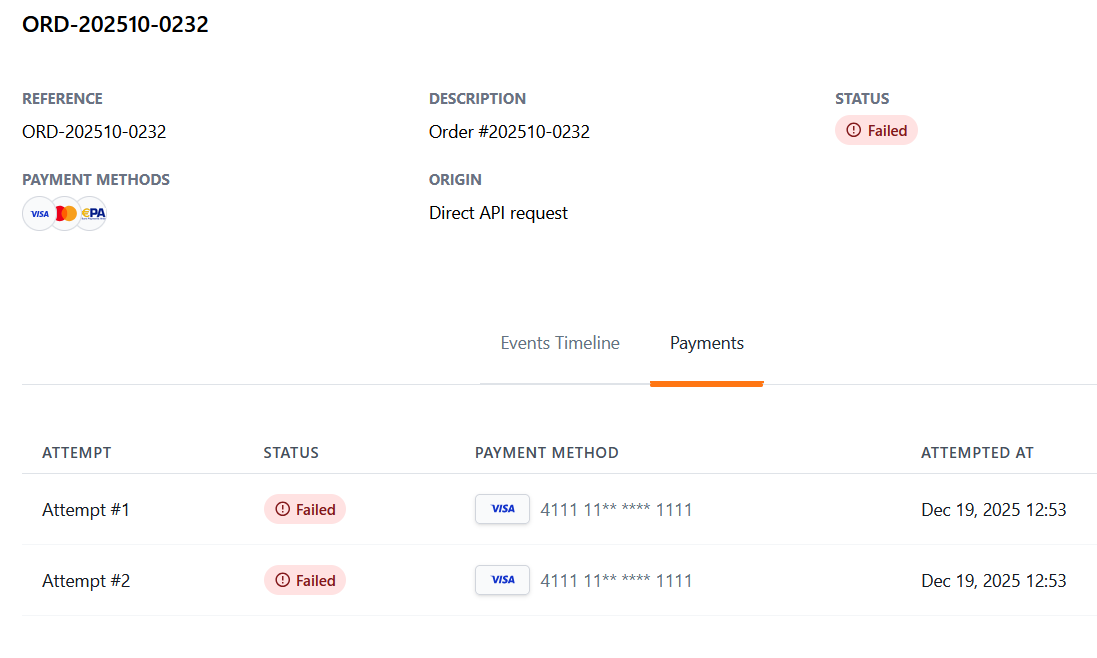
Task: Click the Attempted At column header
Action: tap(977, 453)
